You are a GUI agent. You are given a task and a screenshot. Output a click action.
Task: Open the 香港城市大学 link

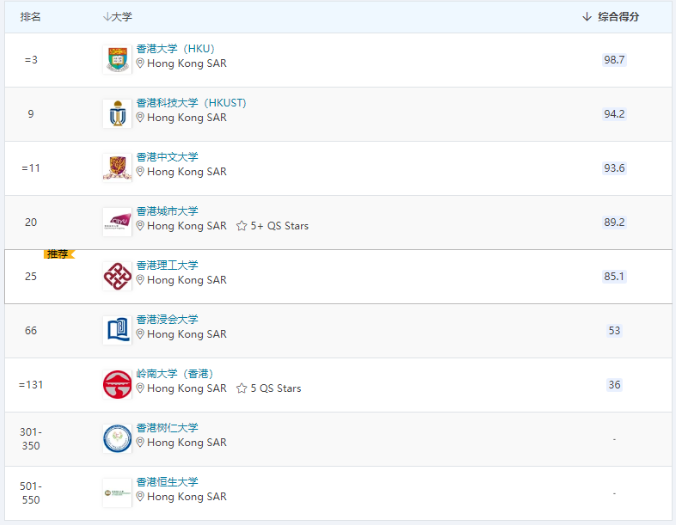click(x=167, y=211)
